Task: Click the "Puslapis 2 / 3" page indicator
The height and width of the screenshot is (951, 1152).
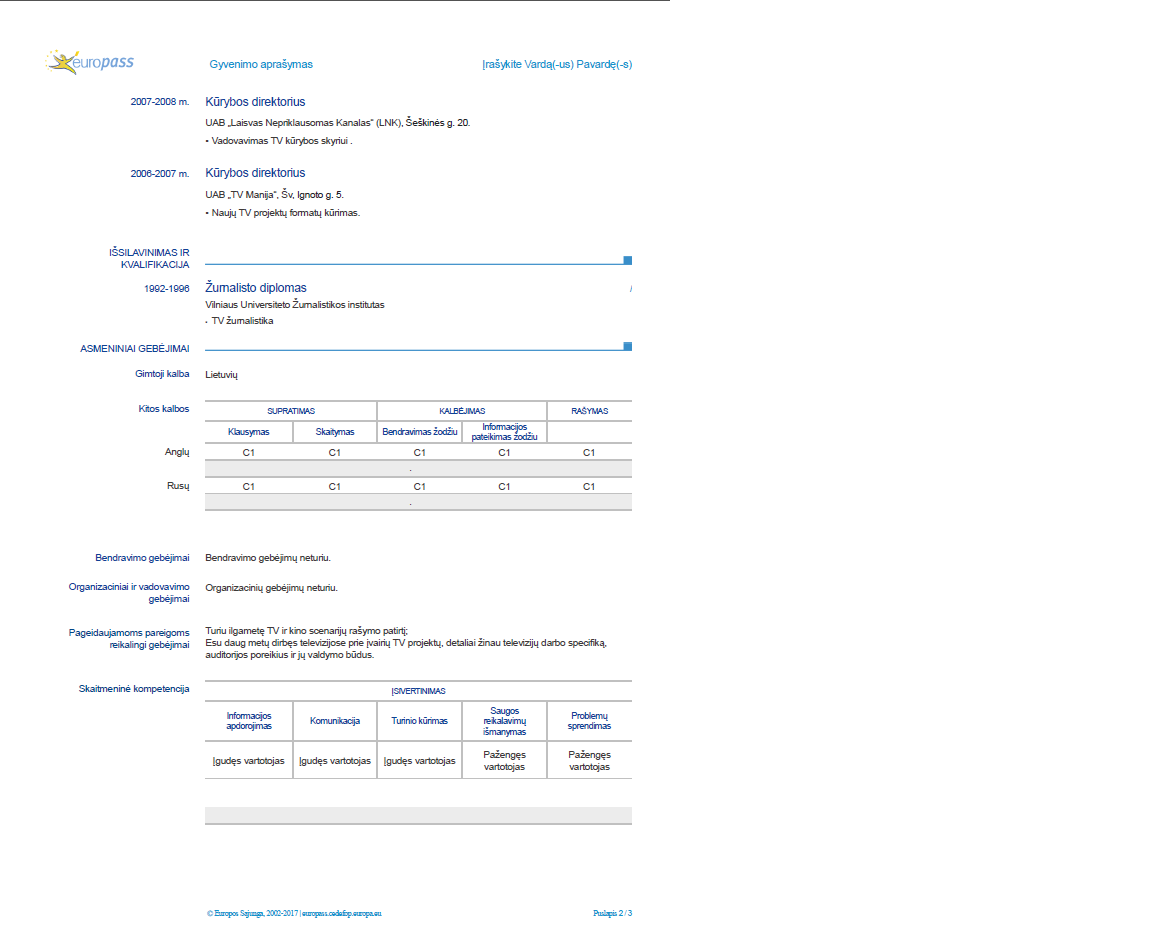Action: (x=612, y=913)
